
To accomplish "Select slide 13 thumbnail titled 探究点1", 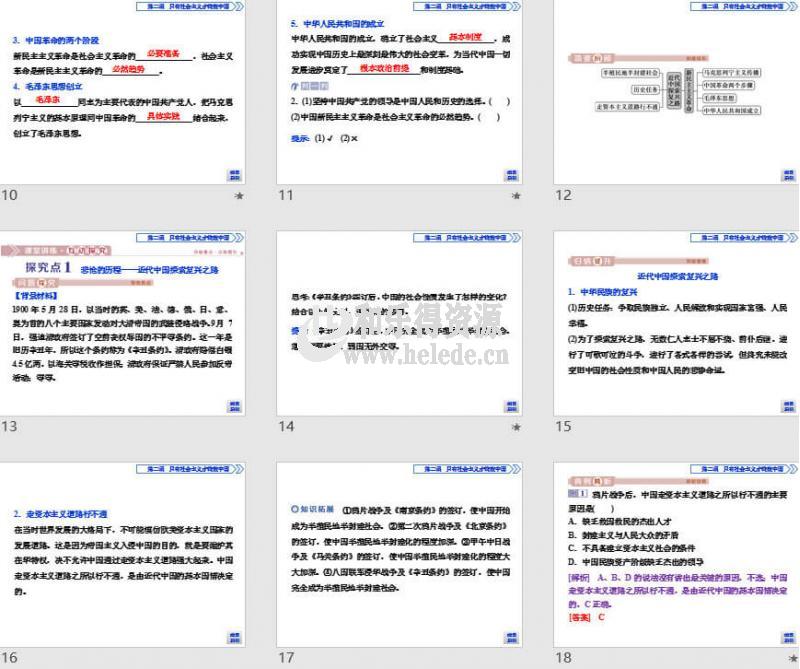I will (122, 323).
